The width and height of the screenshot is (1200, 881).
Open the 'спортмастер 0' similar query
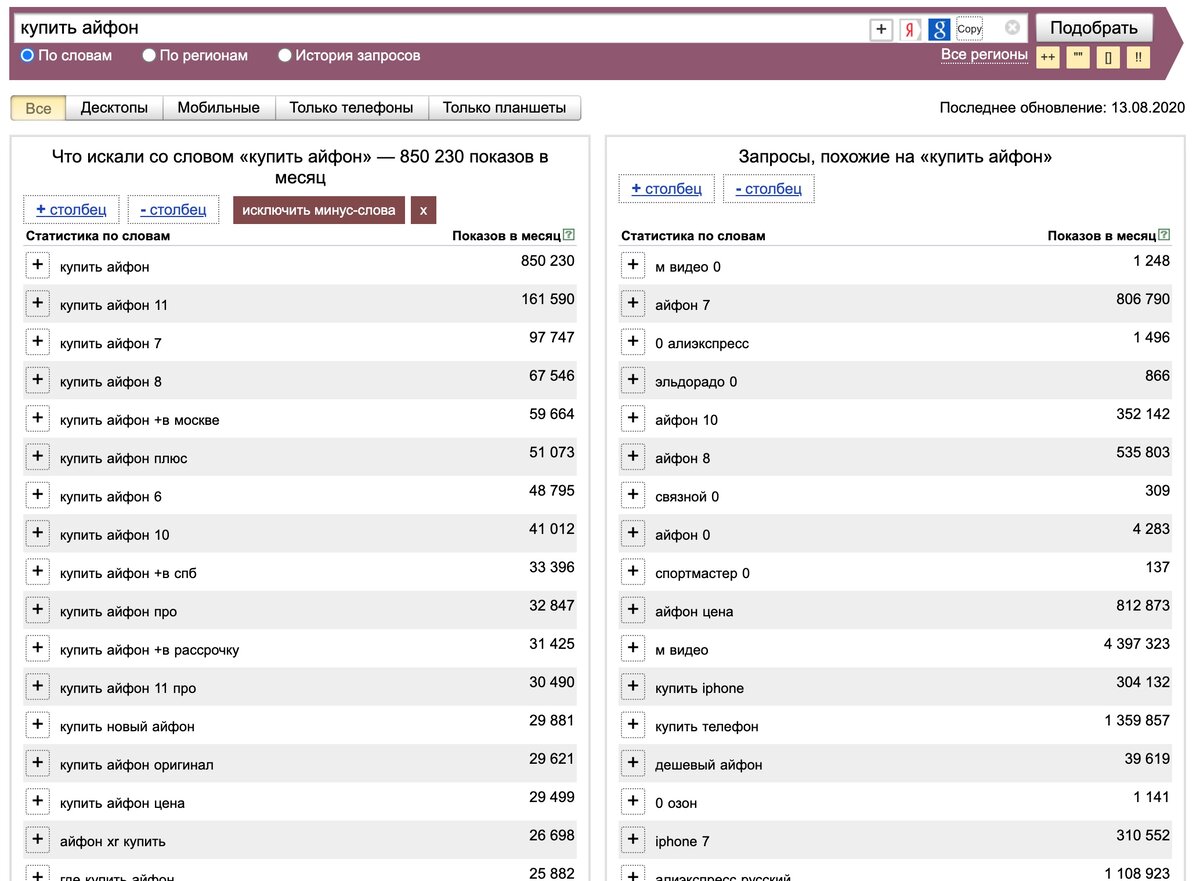pyautogui.click(x=702, y=573)
